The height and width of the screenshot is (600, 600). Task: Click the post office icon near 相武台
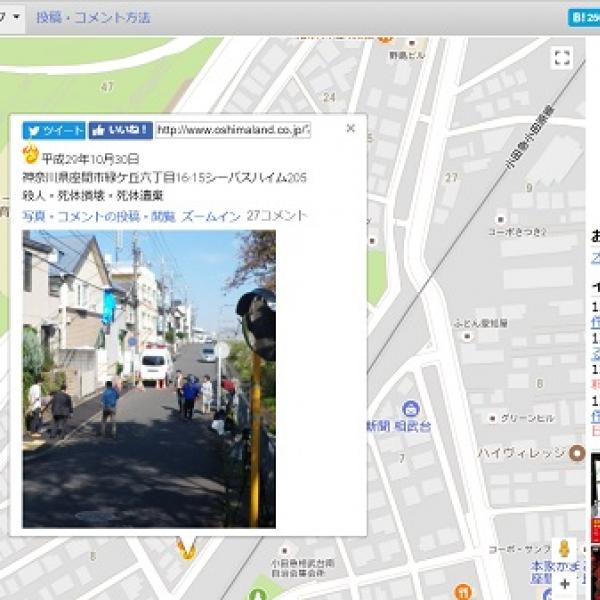[411, 409]
